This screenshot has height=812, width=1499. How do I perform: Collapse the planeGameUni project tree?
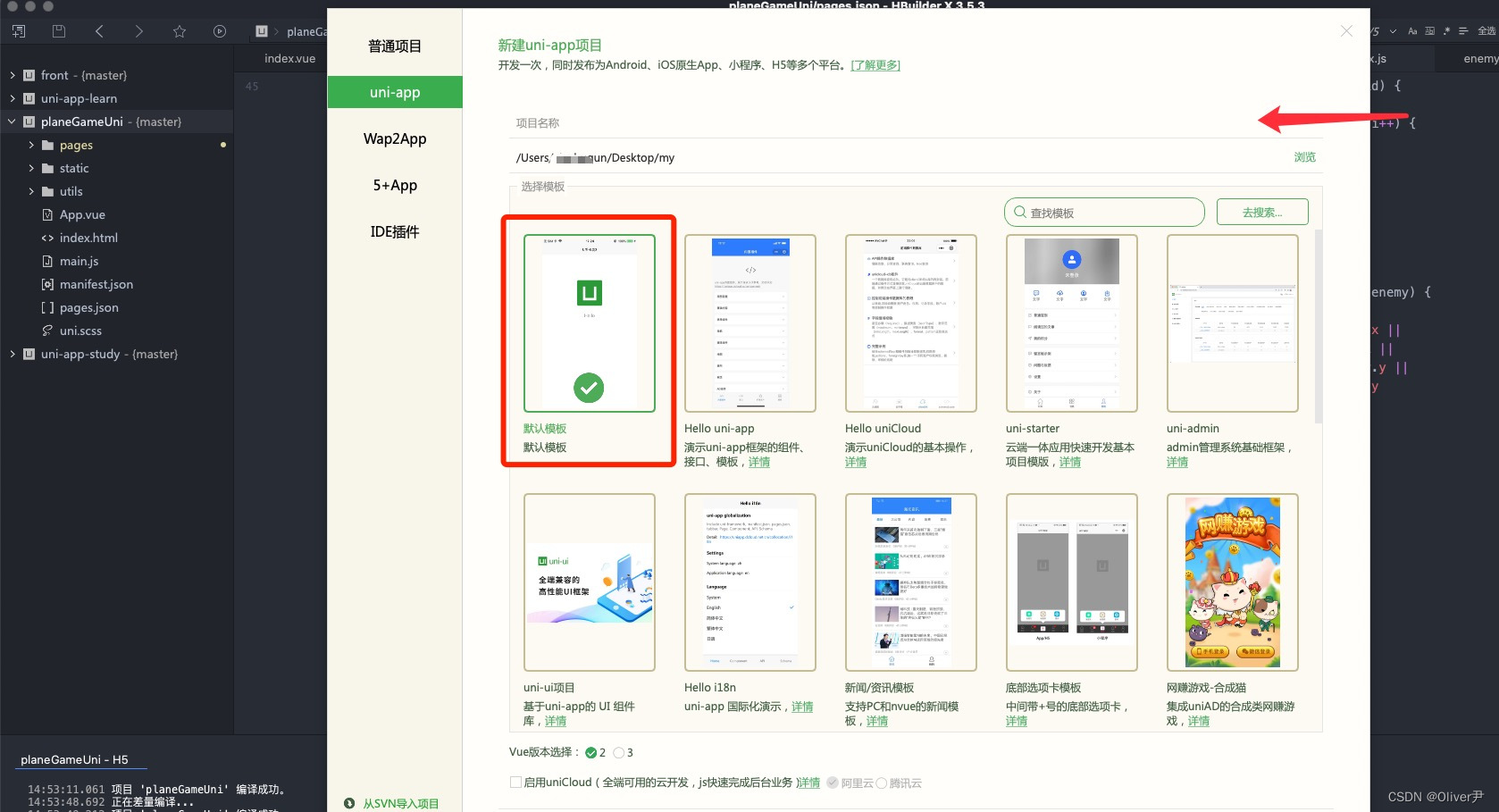click(13, 121)
